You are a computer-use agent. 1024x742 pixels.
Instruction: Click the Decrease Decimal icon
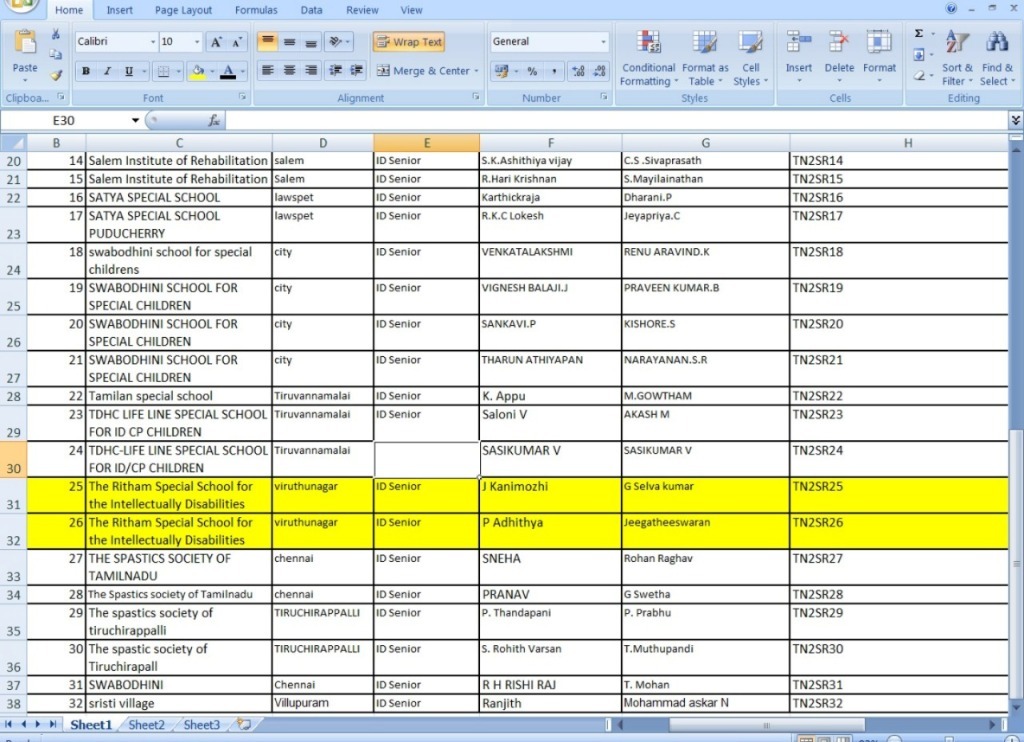600,71
